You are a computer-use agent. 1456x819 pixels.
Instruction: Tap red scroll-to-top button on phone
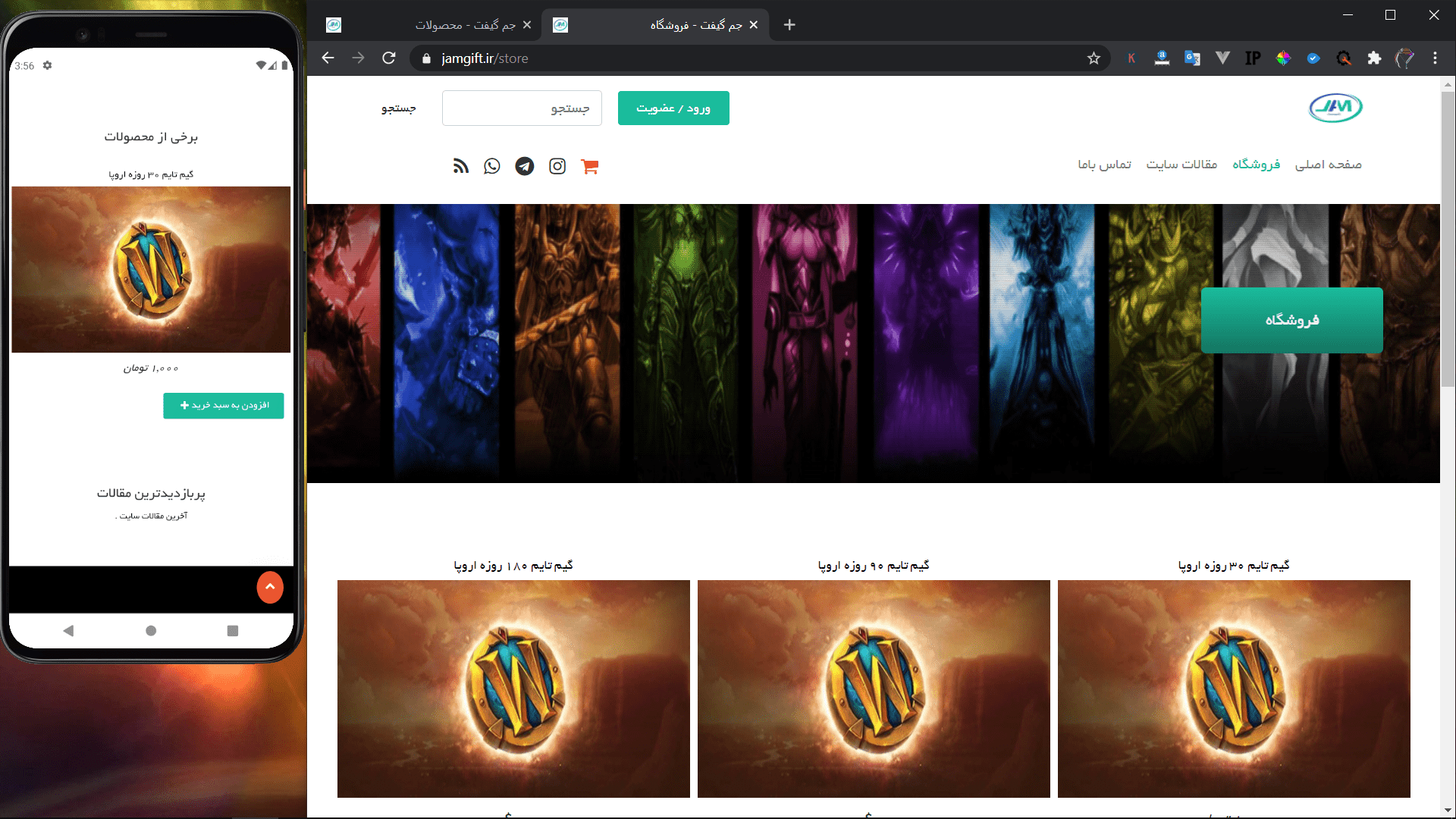pos(270,587)
